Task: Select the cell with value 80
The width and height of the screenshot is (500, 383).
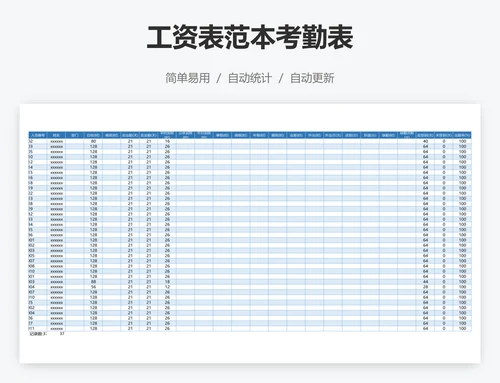Action: (x=93, y=141)
